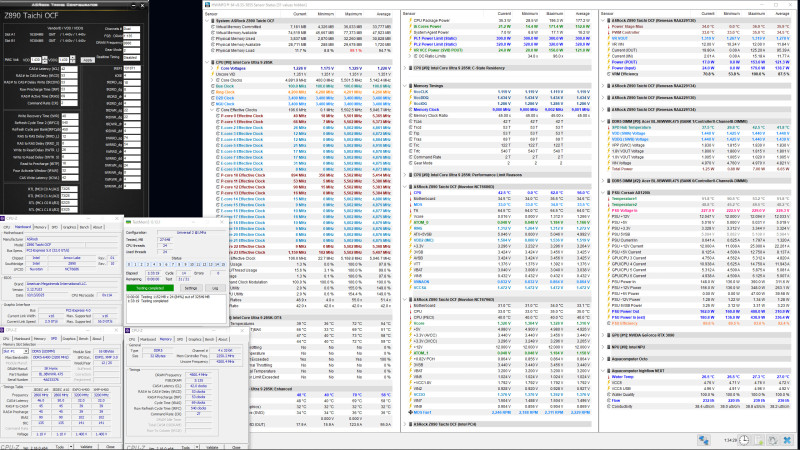Click the VDD voltage up stepper
The image size is (800, 450).
pyautogui.click(x=44, y=58)
